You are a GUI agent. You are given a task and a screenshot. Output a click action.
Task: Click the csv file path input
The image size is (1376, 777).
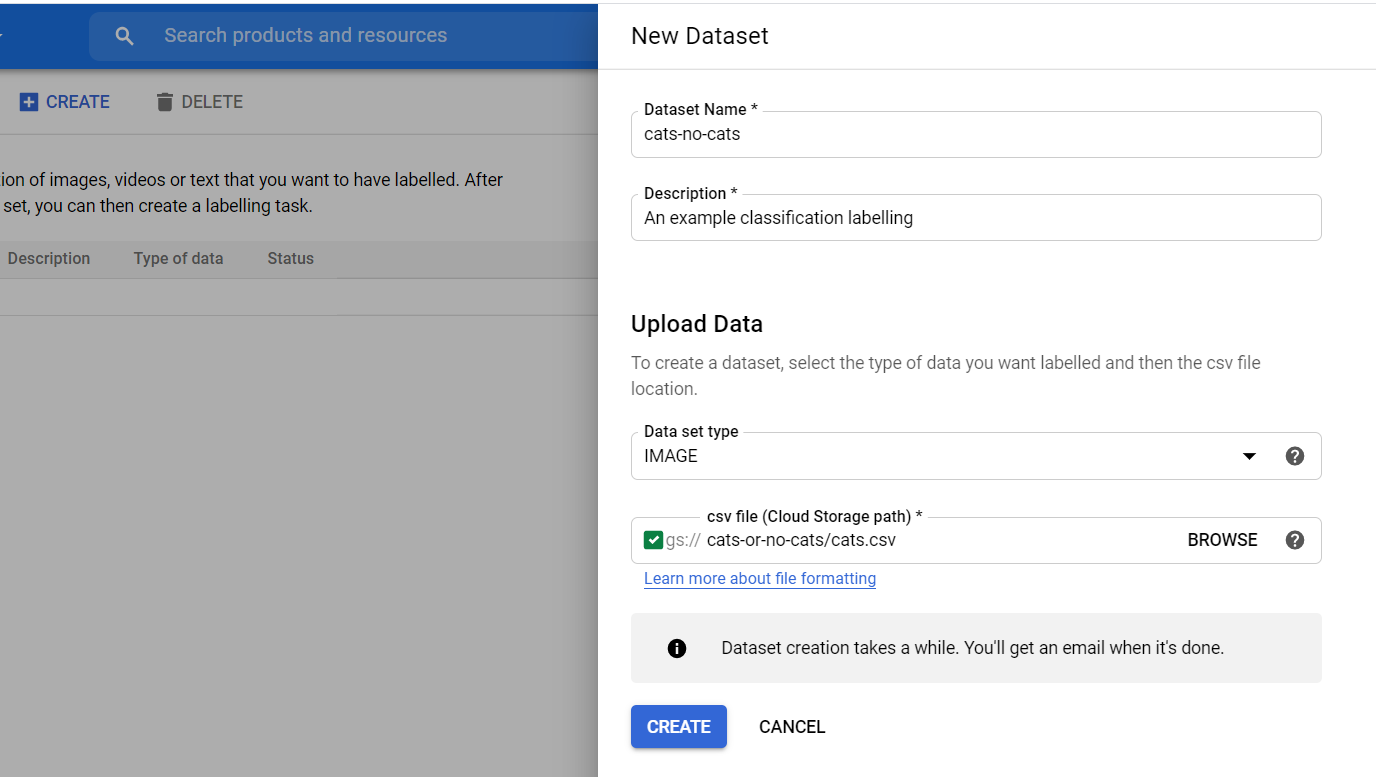(x=930, y=540)
